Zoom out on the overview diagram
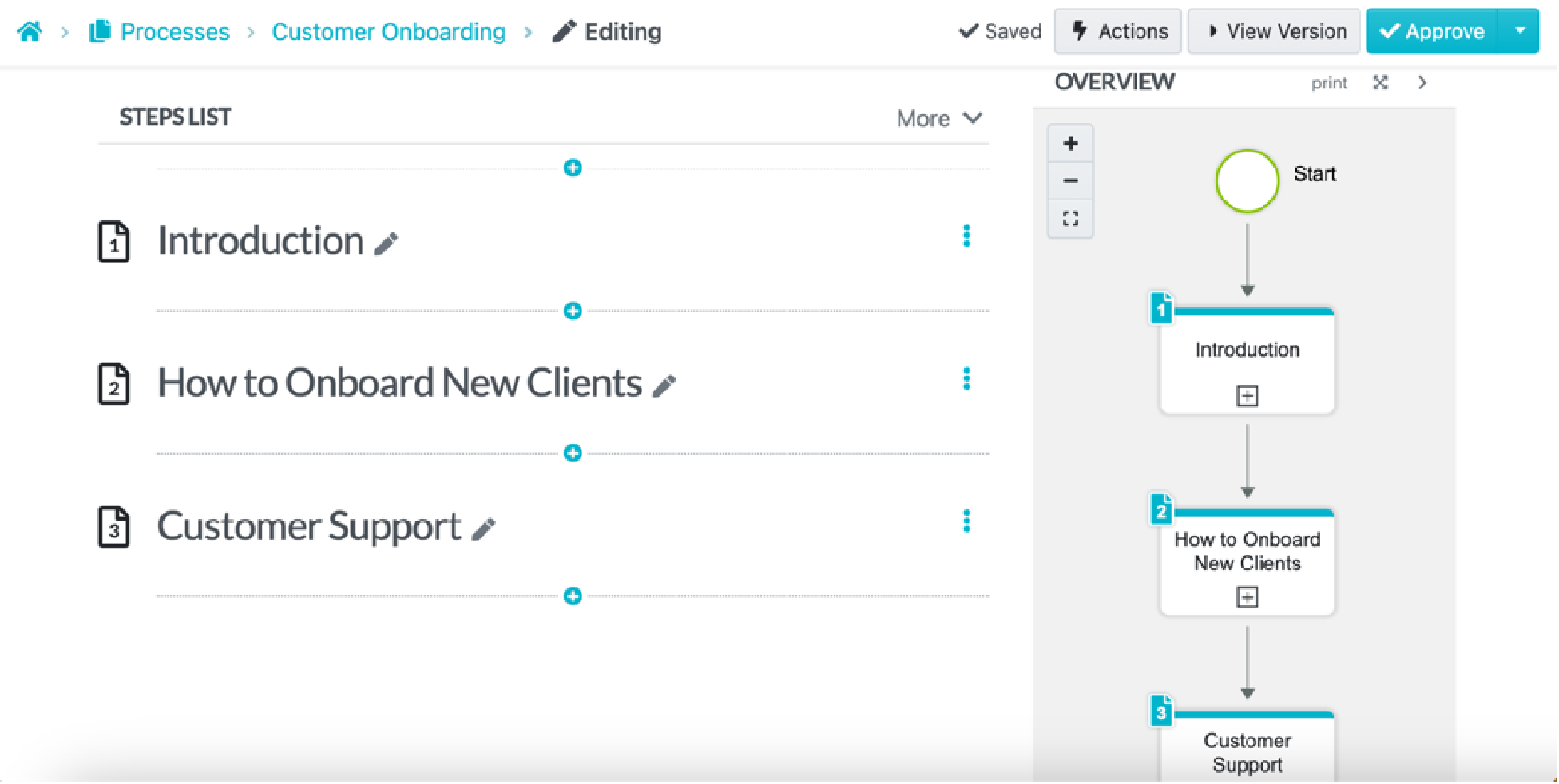Viewport: 1559px width, 784px height. pyautogui.click(x=1070, y=181)
